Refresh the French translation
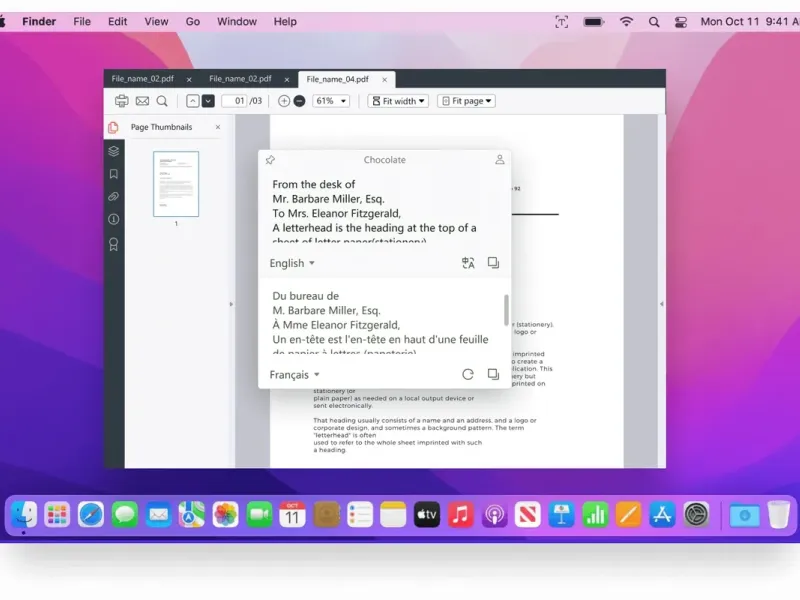The width and height of the screenshot is (800, 600). click(468, 374)
